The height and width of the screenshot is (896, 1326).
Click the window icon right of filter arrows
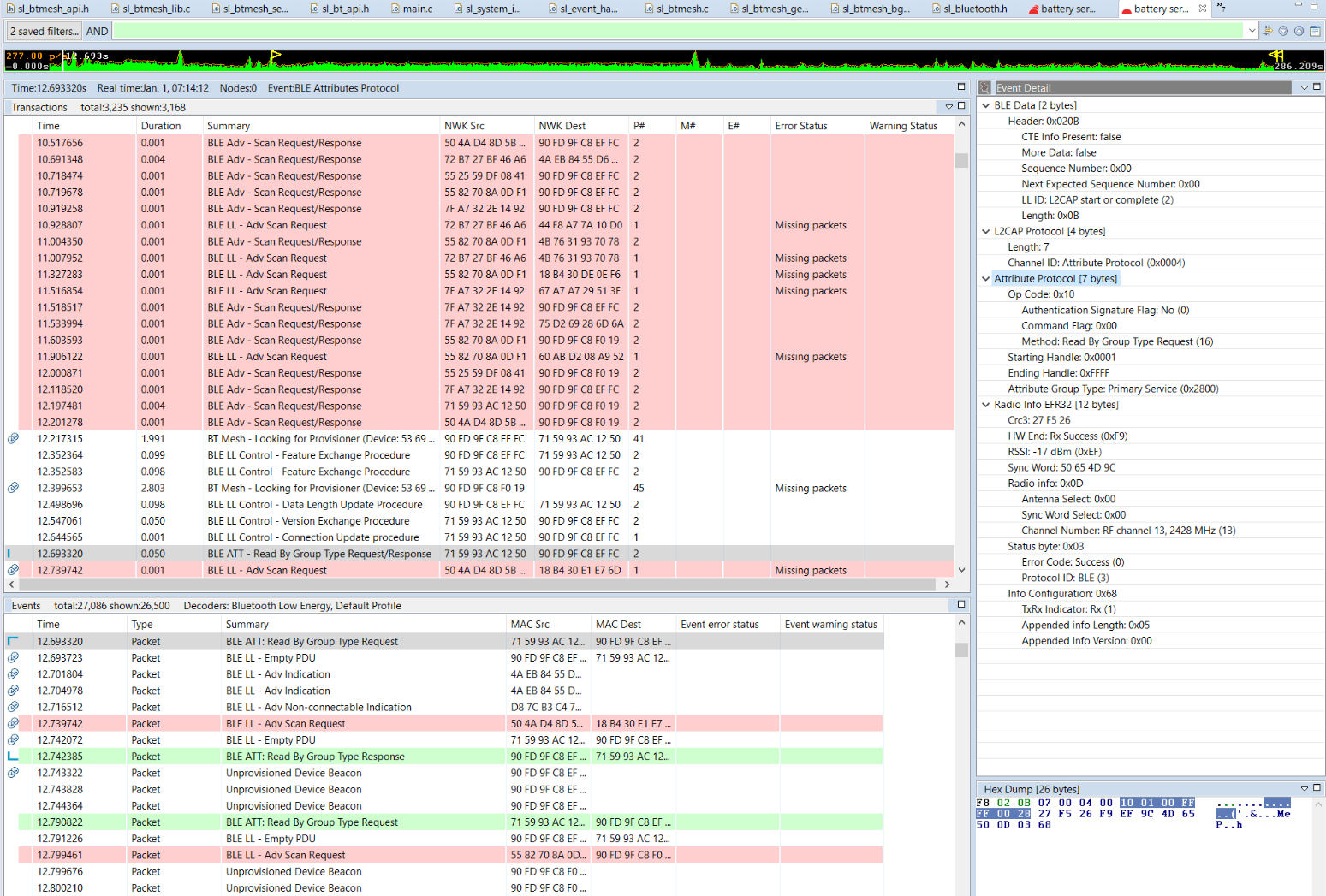pyautogui.click(x=1315, y=31)
